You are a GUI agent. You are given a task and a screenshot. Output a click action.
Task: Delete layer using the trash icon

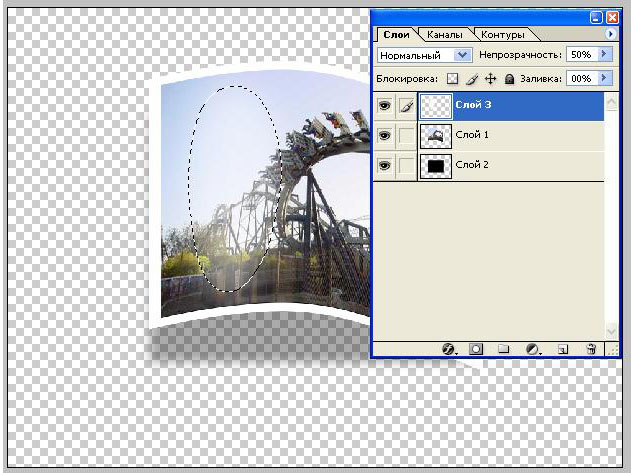(x=591, y=349)
